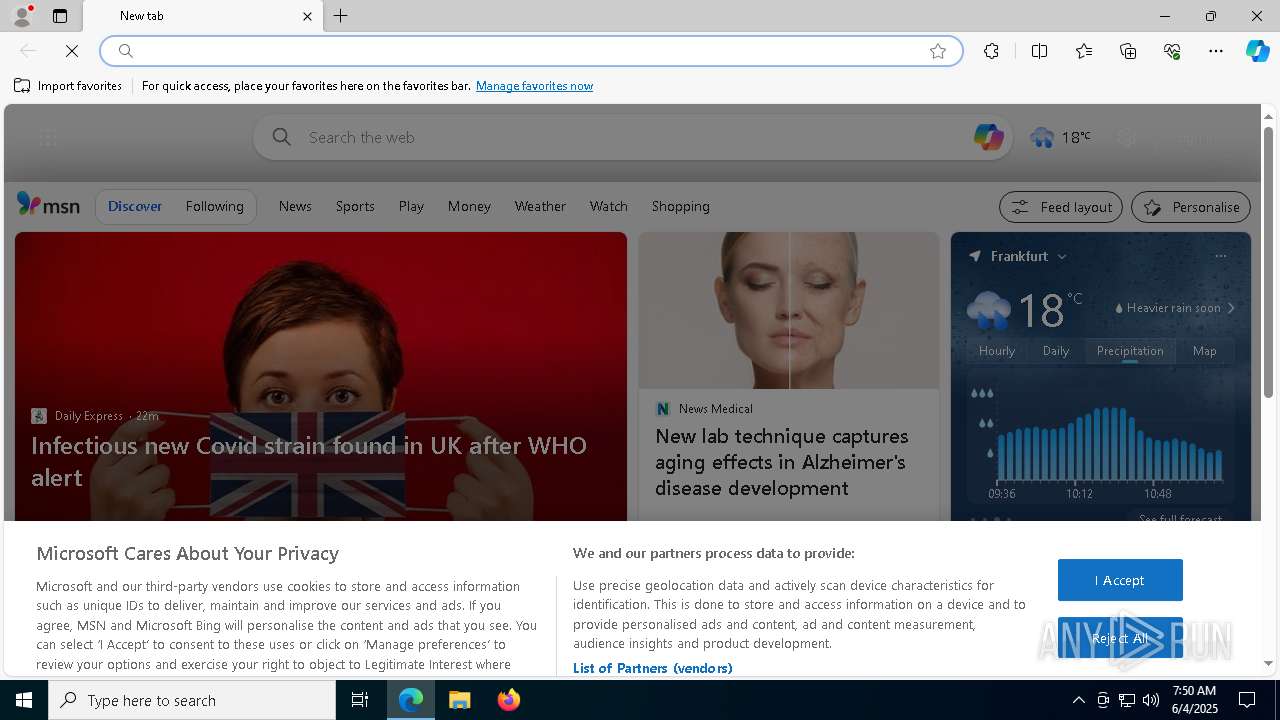Open the Weather section in nav

540,206
